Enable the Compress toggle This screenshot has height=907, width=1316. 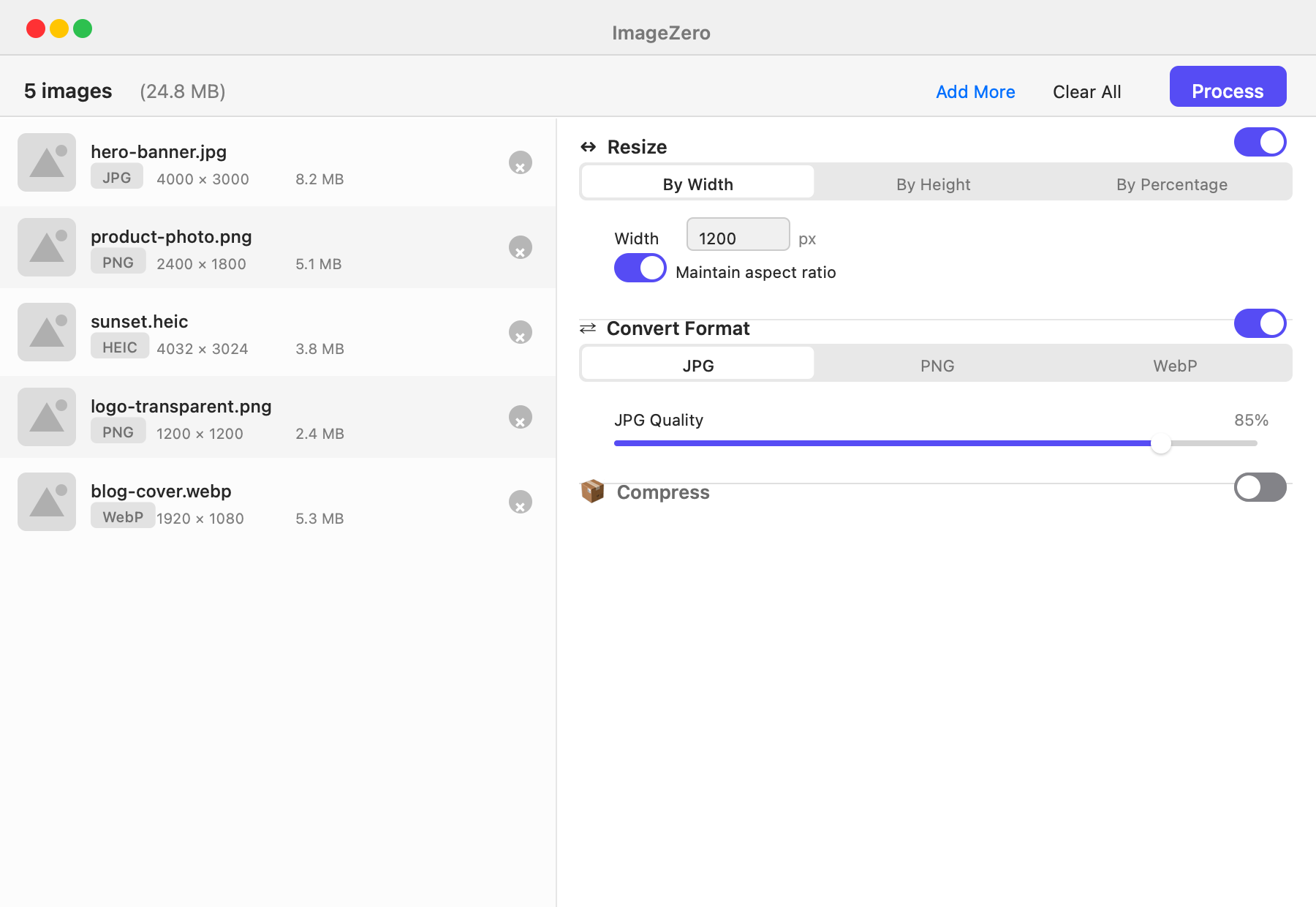1260,487
